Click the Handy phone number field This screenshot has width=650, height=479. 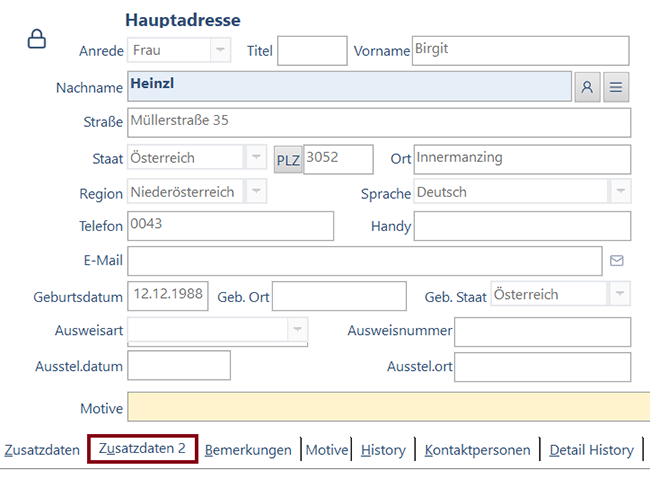[521, 227]
